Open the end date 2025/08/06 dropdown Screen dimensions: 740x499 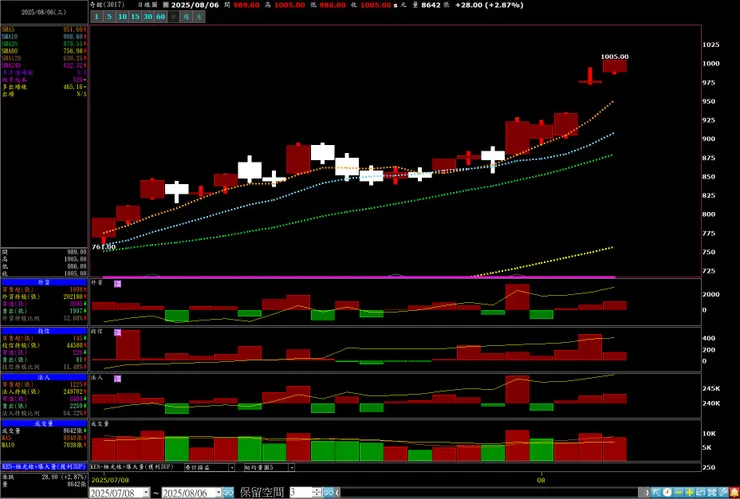click(218, 493)
